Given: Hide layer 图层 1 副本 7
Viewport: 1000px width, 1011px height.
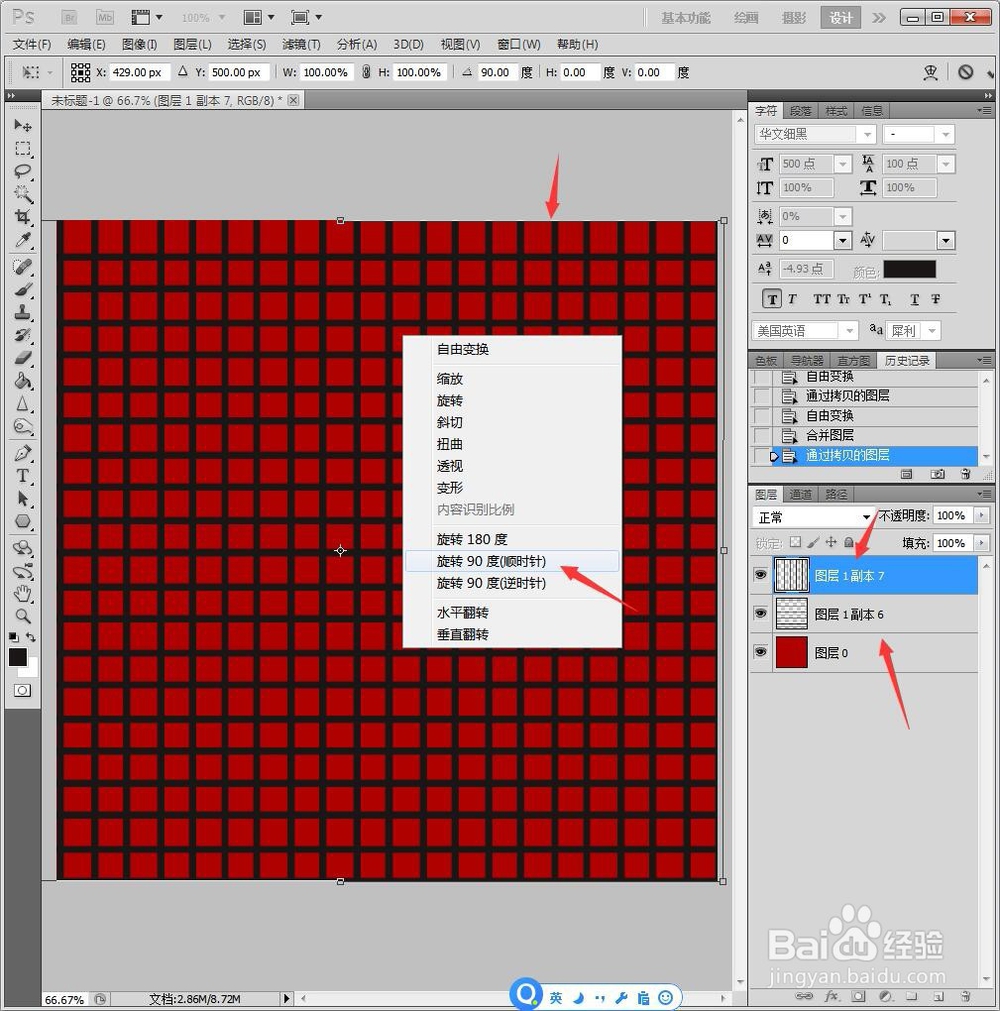Looking at the screenshot, I should pos(761,574).
